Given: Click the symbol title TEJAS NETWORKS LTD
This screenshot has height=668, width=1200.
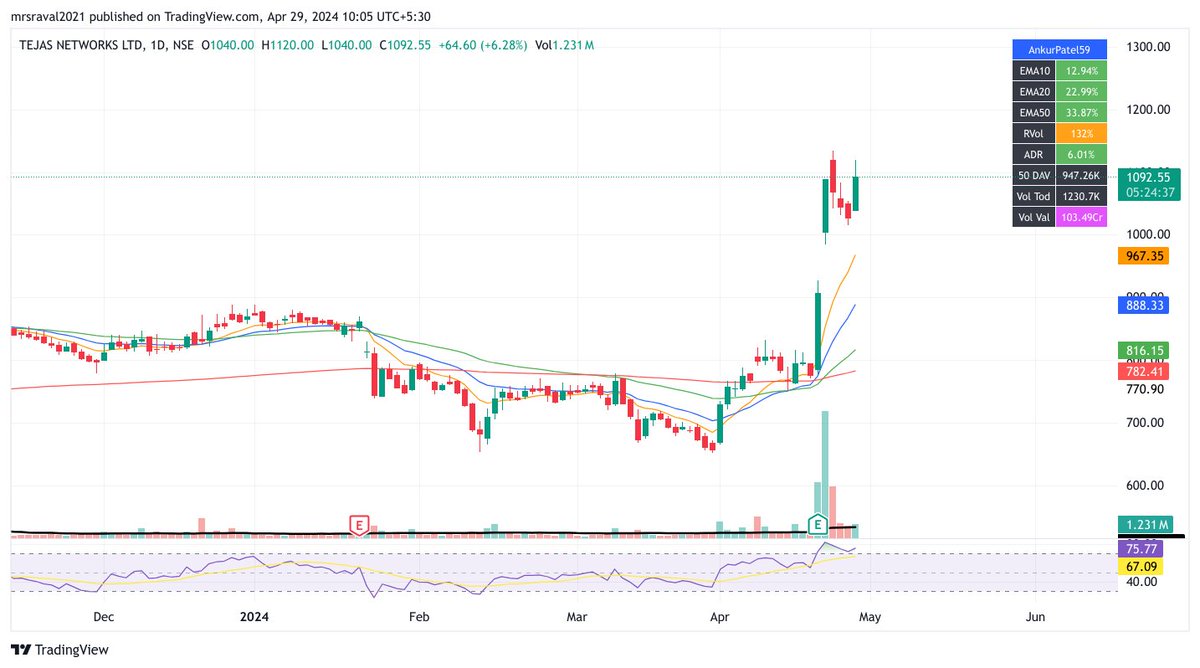Looking at the screenshot, I should coord(84,45).
